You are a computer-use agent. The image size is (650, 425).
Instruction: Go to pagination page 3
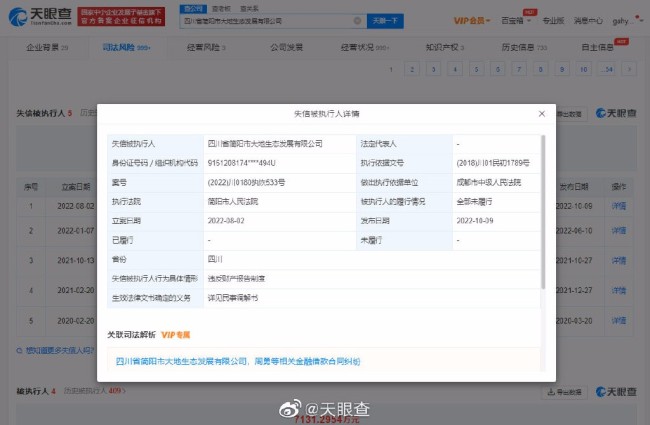[433, 69]
